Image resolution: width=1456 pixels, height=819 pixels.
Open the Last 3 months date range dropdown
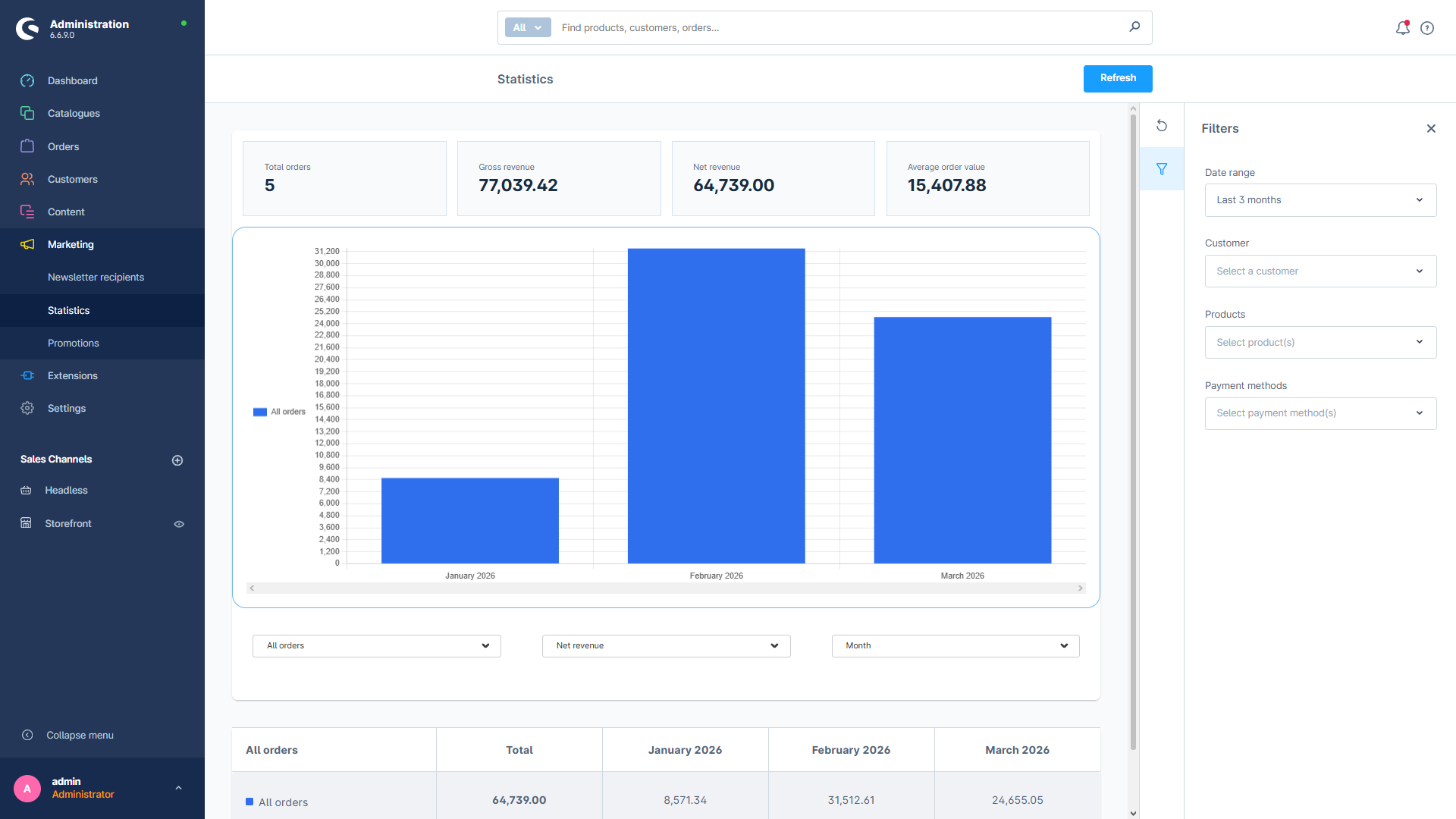1319,199
